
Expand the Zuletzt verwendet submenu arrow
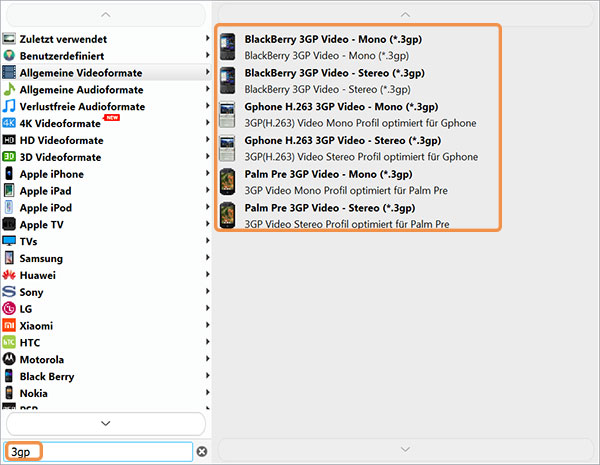[207, 38]
